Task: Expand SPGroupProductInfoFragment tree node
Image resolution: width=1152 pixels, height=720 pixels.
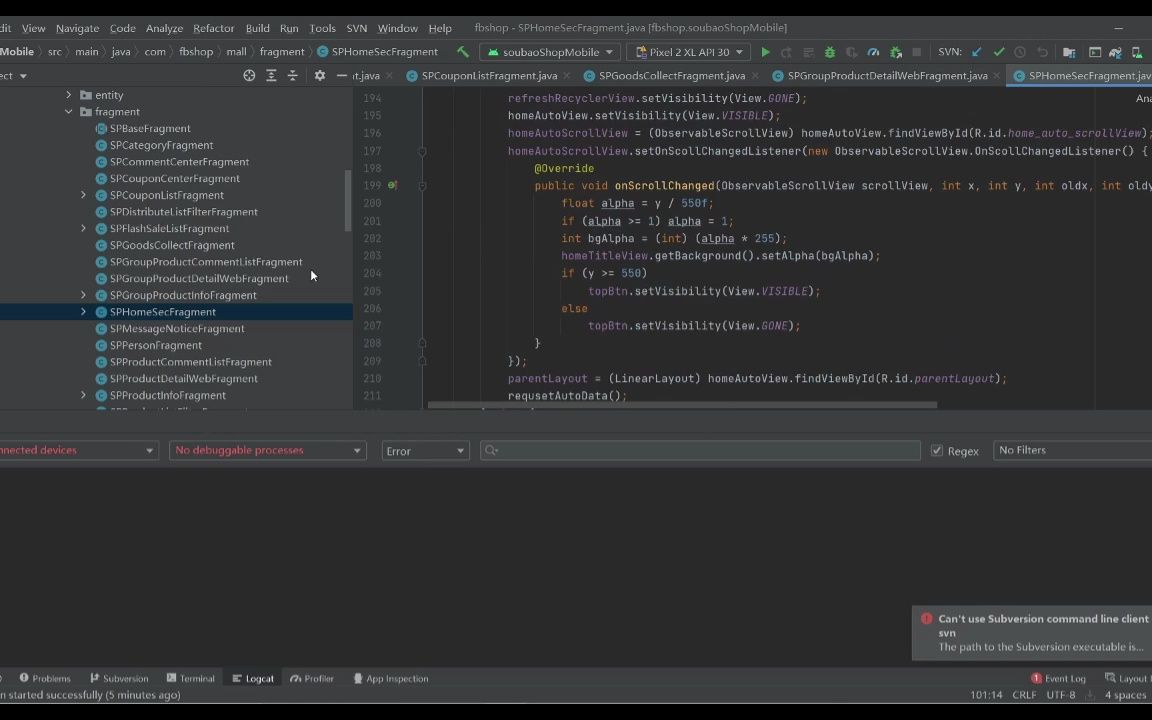Action: pos(83,295)
